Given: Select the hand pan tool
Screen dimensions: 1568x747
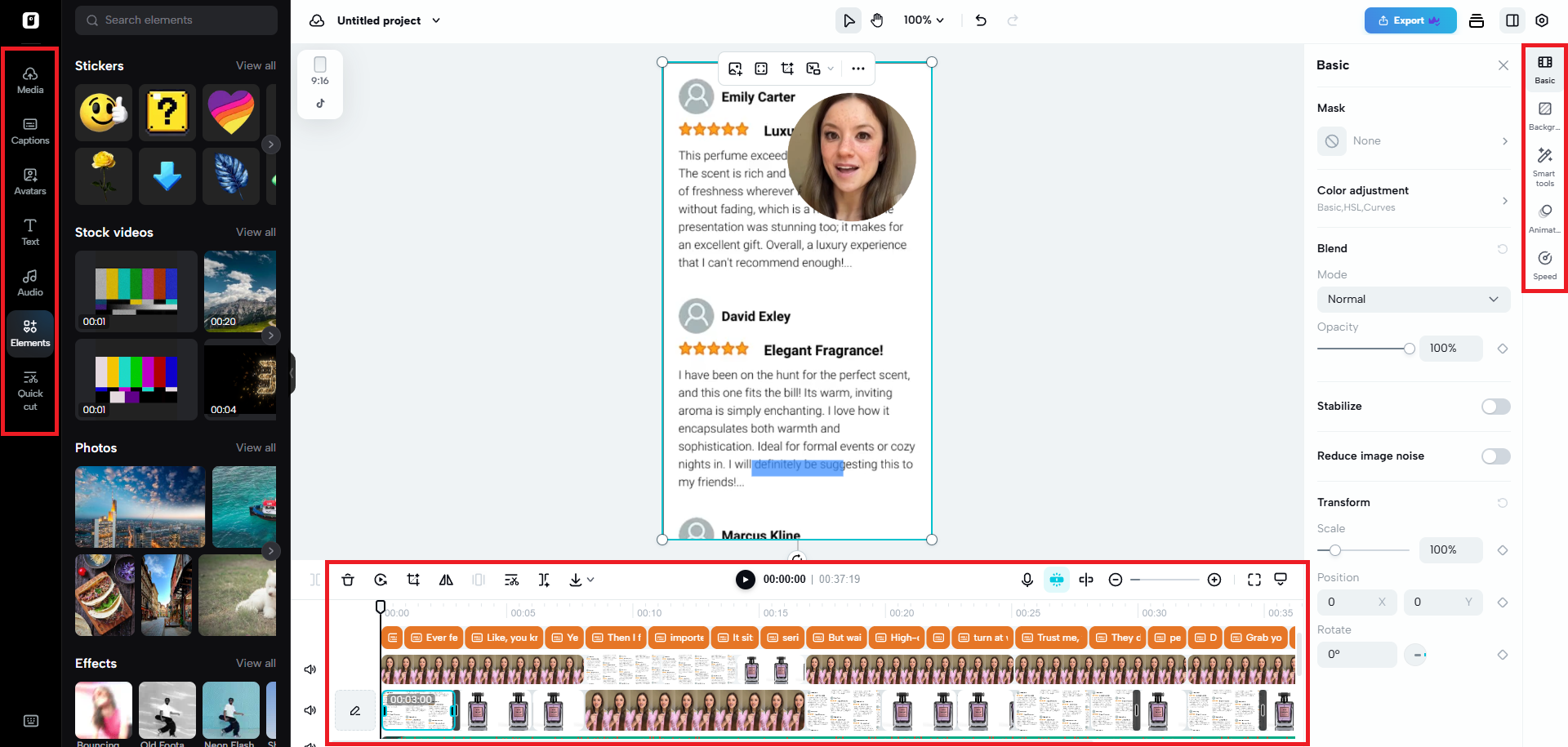Looking at the screenshot, I should tap(877, 20).
